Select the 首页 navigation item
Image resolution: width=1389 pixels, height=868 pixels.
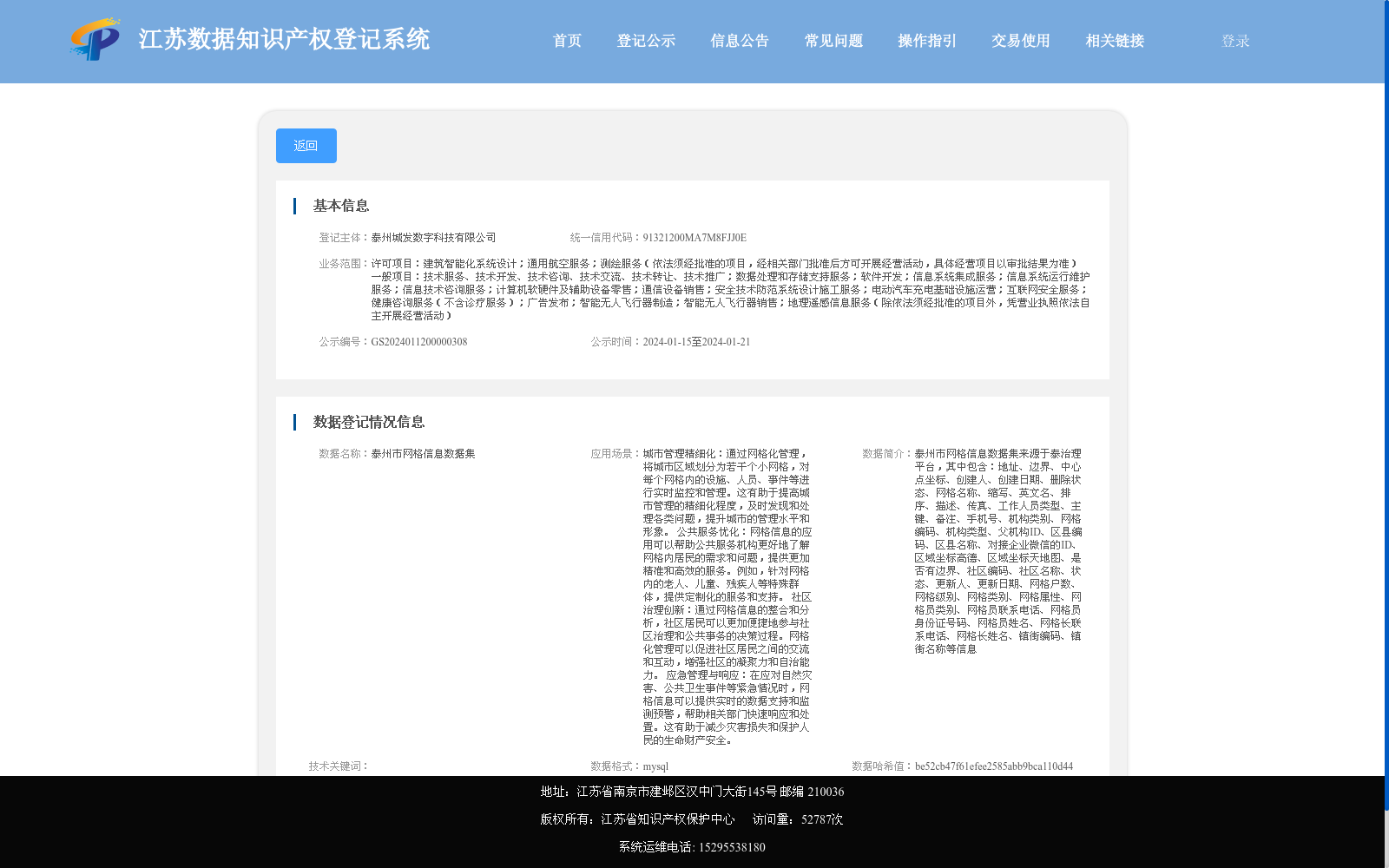point(567,40)
